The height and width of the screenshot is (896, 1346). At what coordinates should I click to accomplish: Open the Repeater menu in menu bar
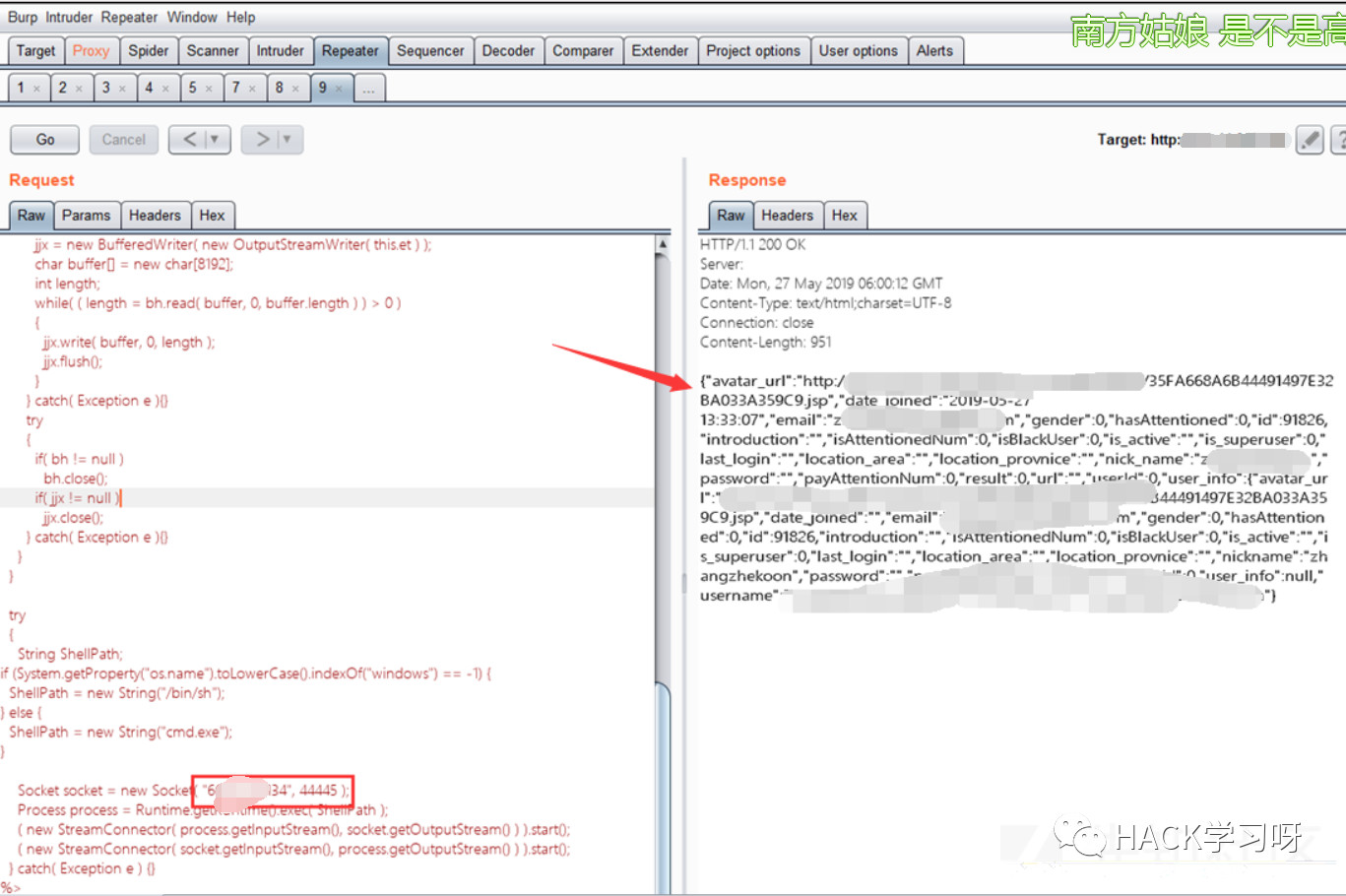pos(129,17)
